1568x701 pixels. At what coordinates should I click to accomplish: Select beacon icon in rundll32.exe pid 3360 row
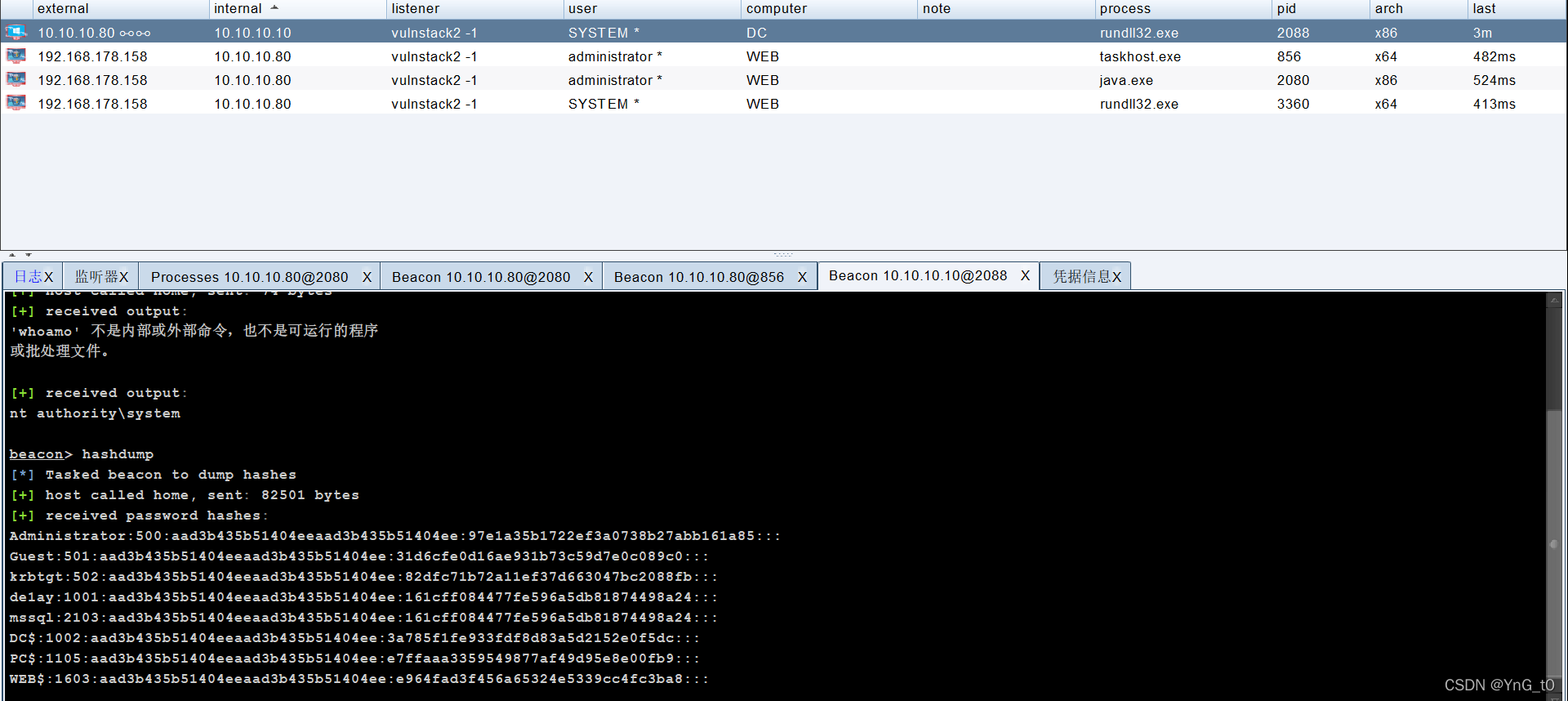click(16, 104)
